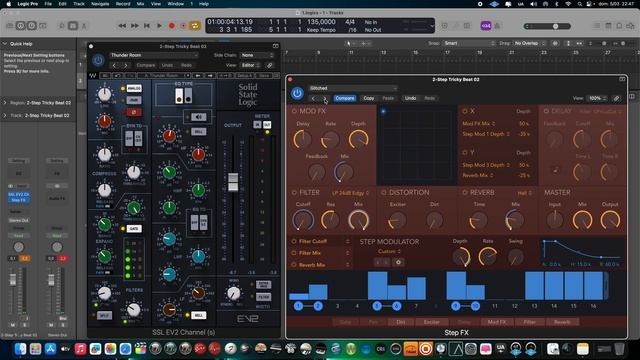Open the Thunder Room preset dropdown
This screenshot has width=640, height=360.
coord(153,55)
